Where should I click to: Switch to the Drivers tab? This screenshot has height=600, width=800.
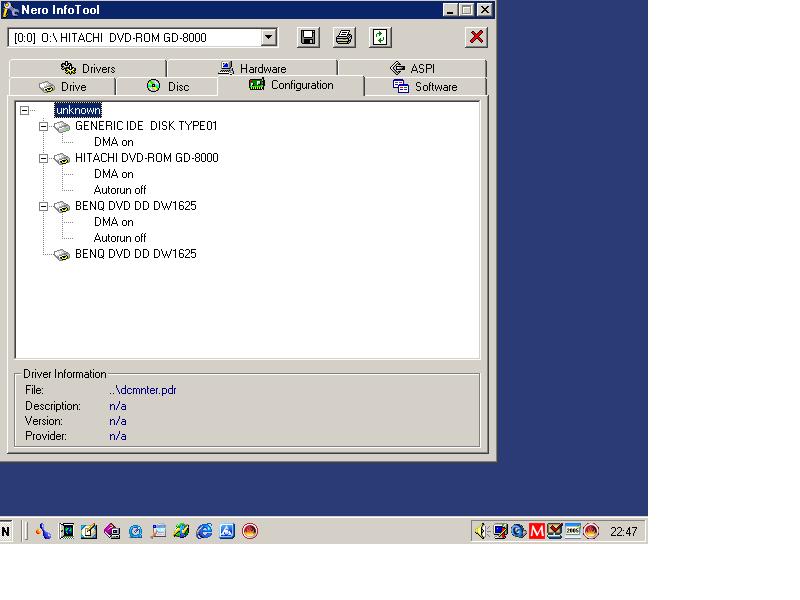(x=88, y=68)
